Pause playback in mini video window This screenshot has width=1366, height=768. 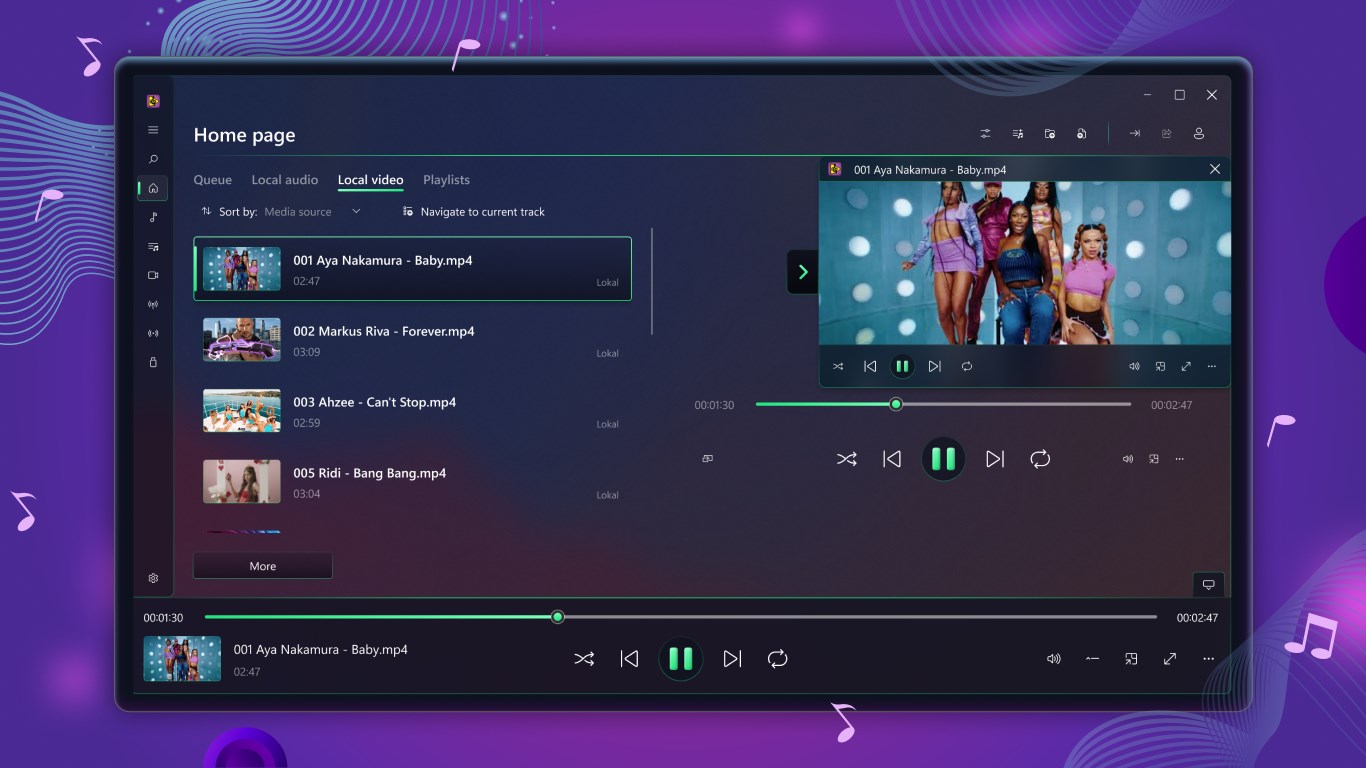click(x=902, y=366)
